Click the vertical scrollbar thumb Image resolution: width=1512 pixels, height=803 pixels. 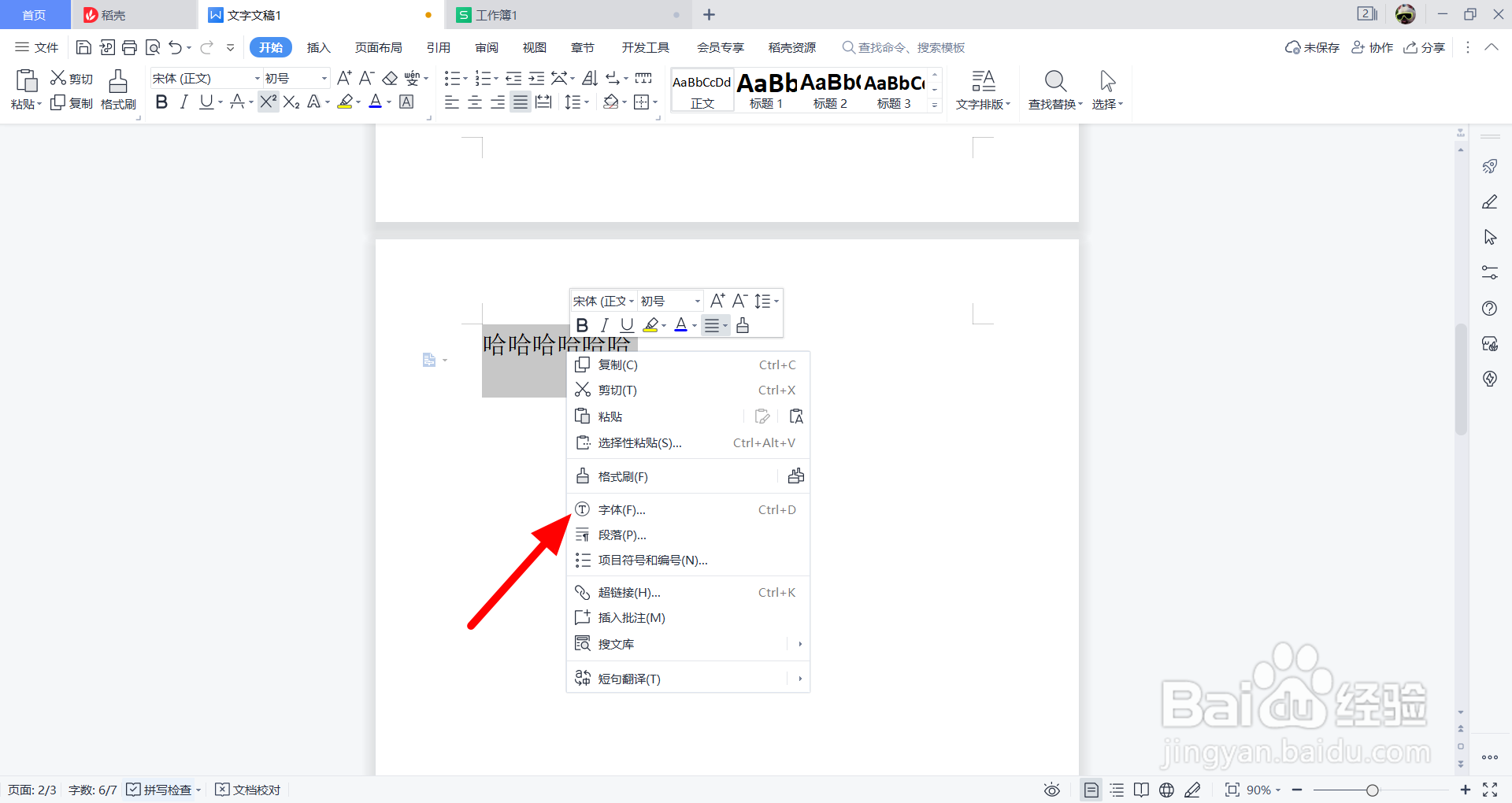tap(1461, 379)
